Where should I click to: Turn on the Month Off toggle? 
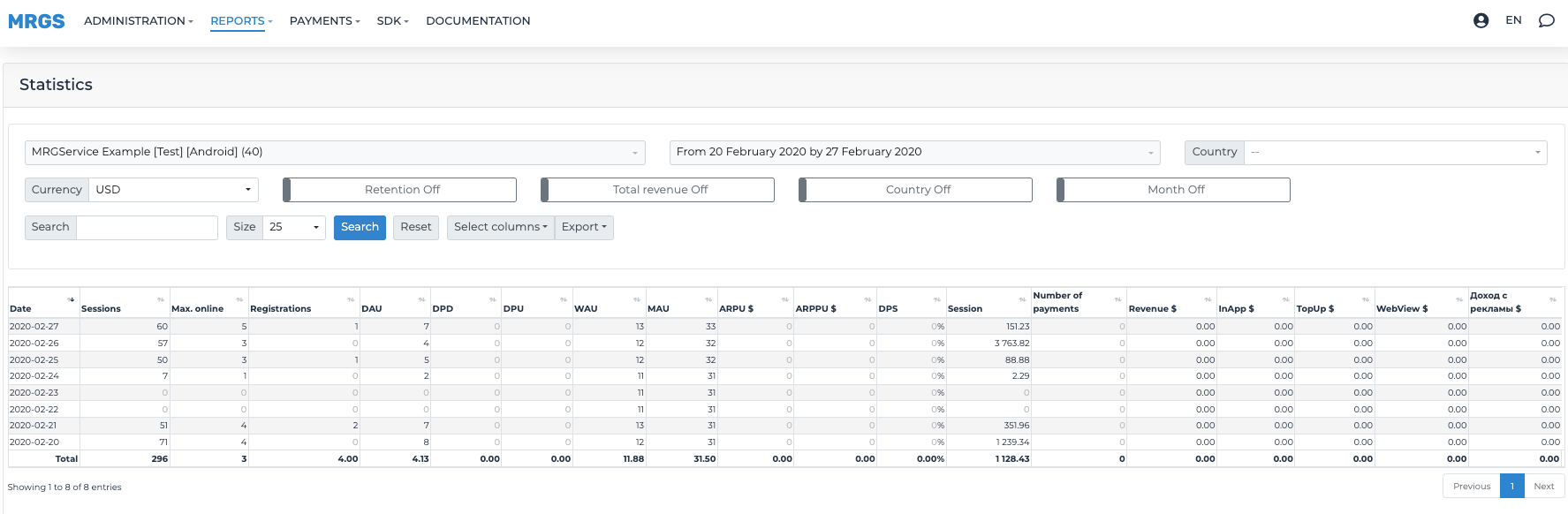(1173, 190)
